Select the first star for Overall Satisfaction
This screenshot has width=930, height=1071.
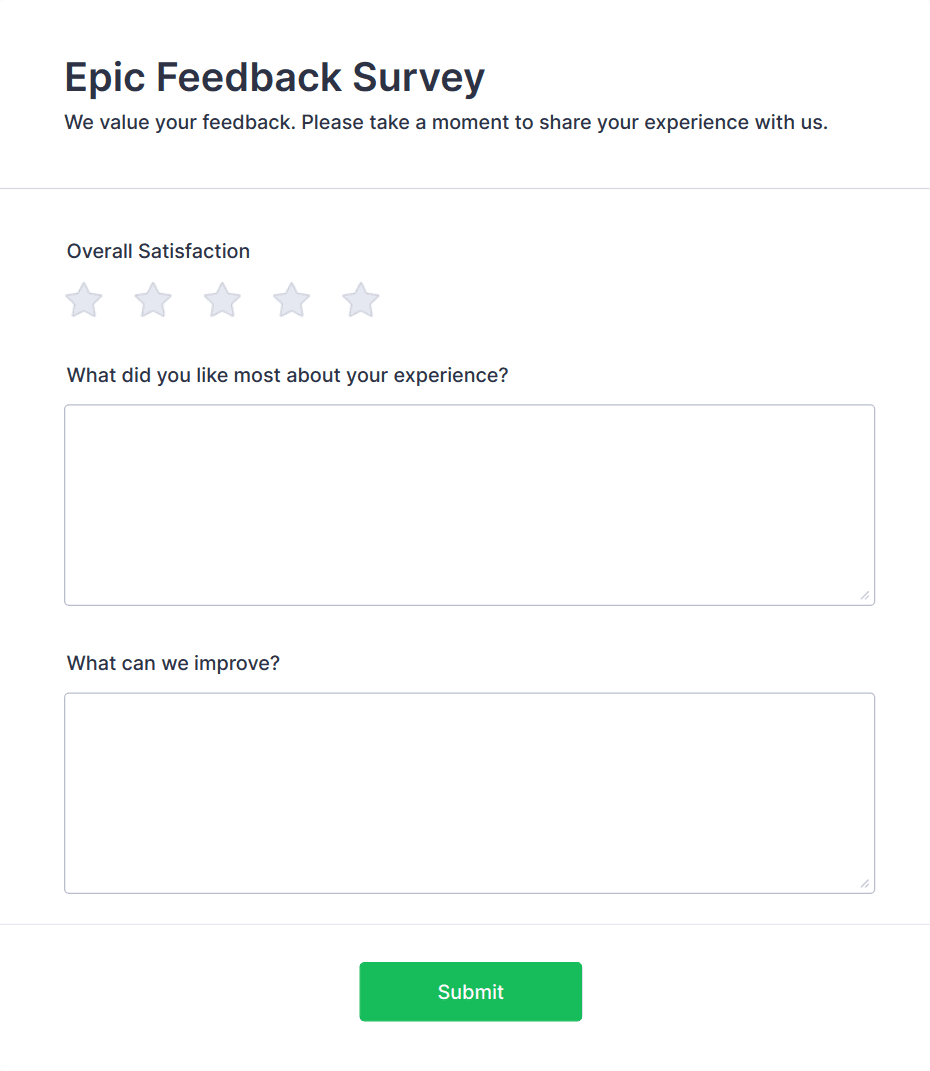point(83,299)
